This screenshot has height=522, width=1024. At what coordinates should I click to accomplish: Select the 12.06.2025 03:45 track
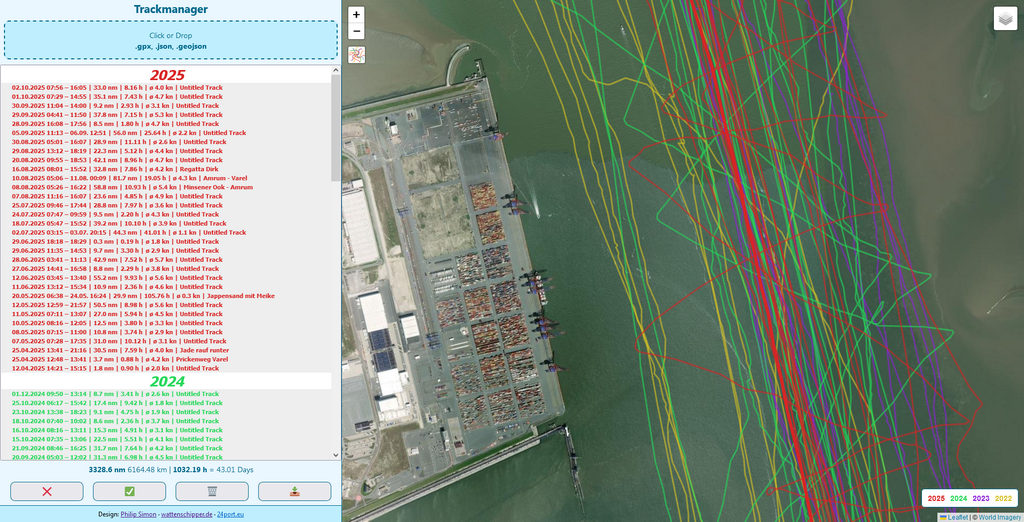[x=167, y=278]
